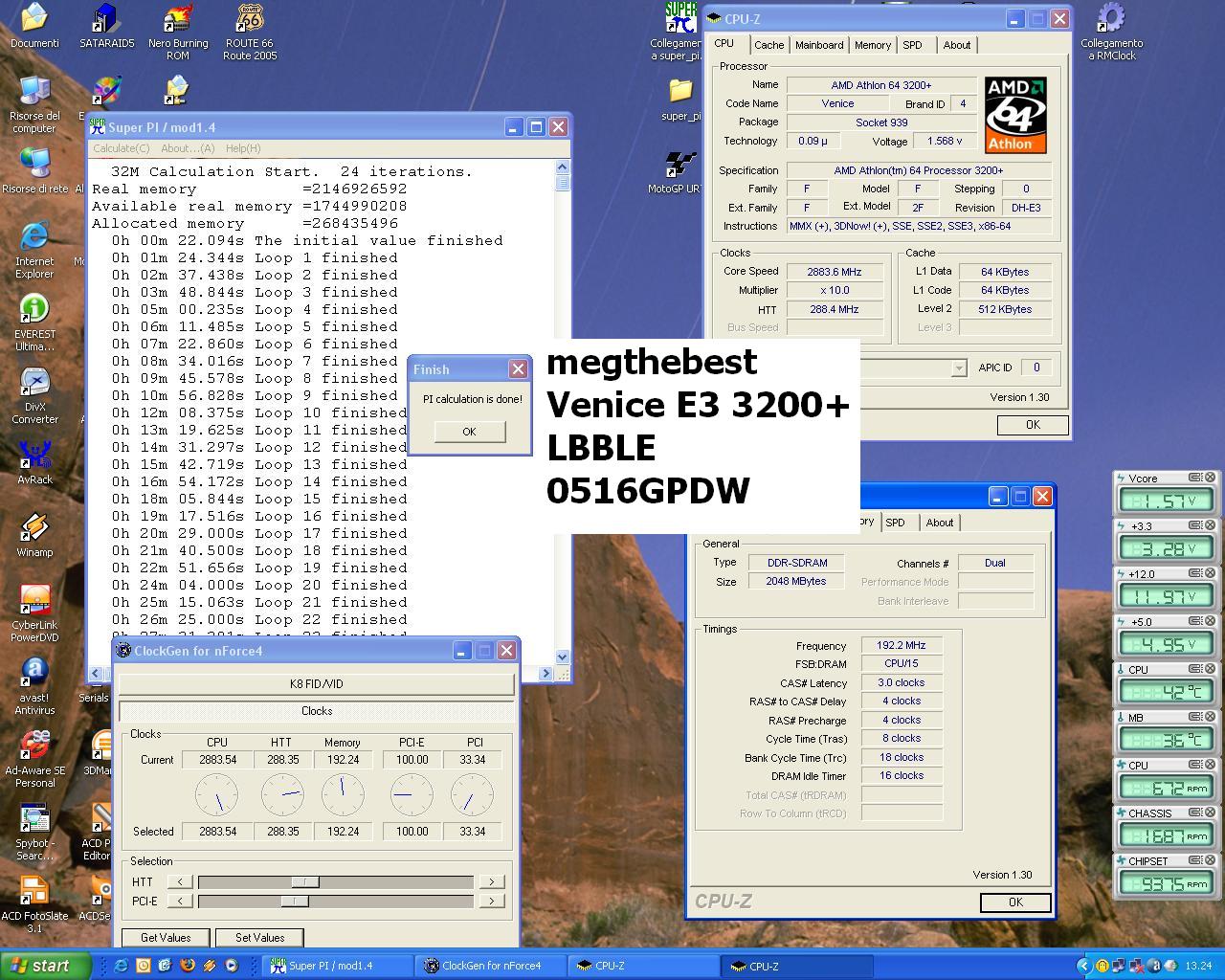Open the Documenti desktop folder

tap(34, 26)
